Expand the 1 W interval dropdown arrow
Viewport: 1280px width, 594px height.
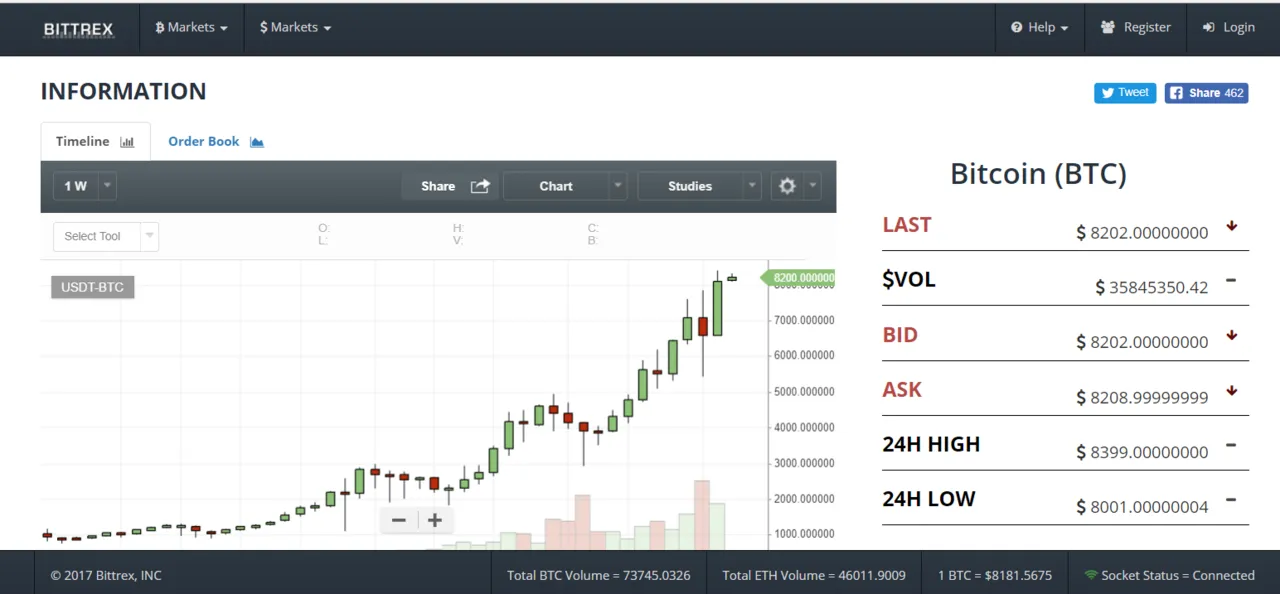108,186
